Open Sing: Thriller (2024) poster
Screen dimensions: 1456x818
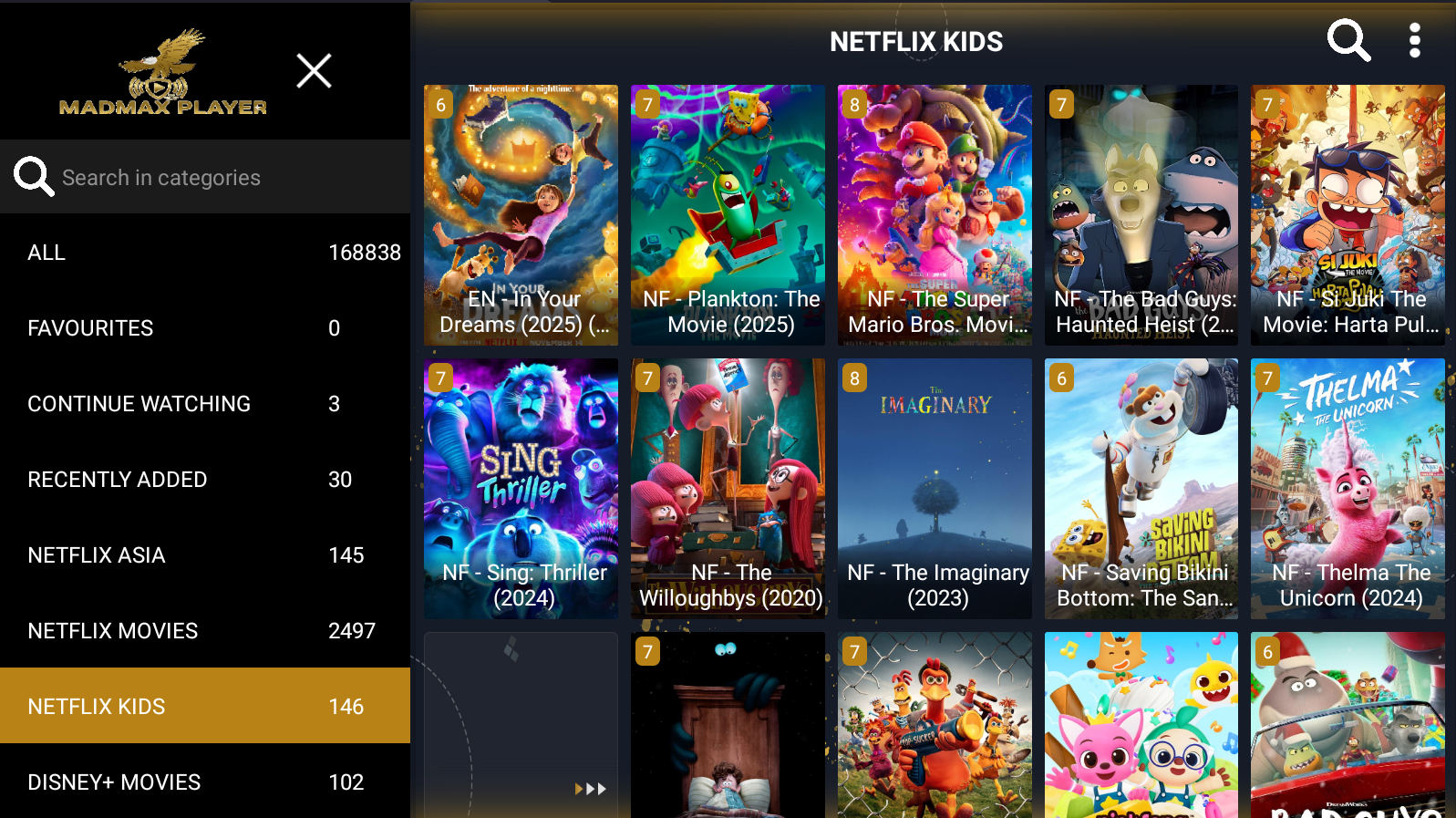[521, 489]
